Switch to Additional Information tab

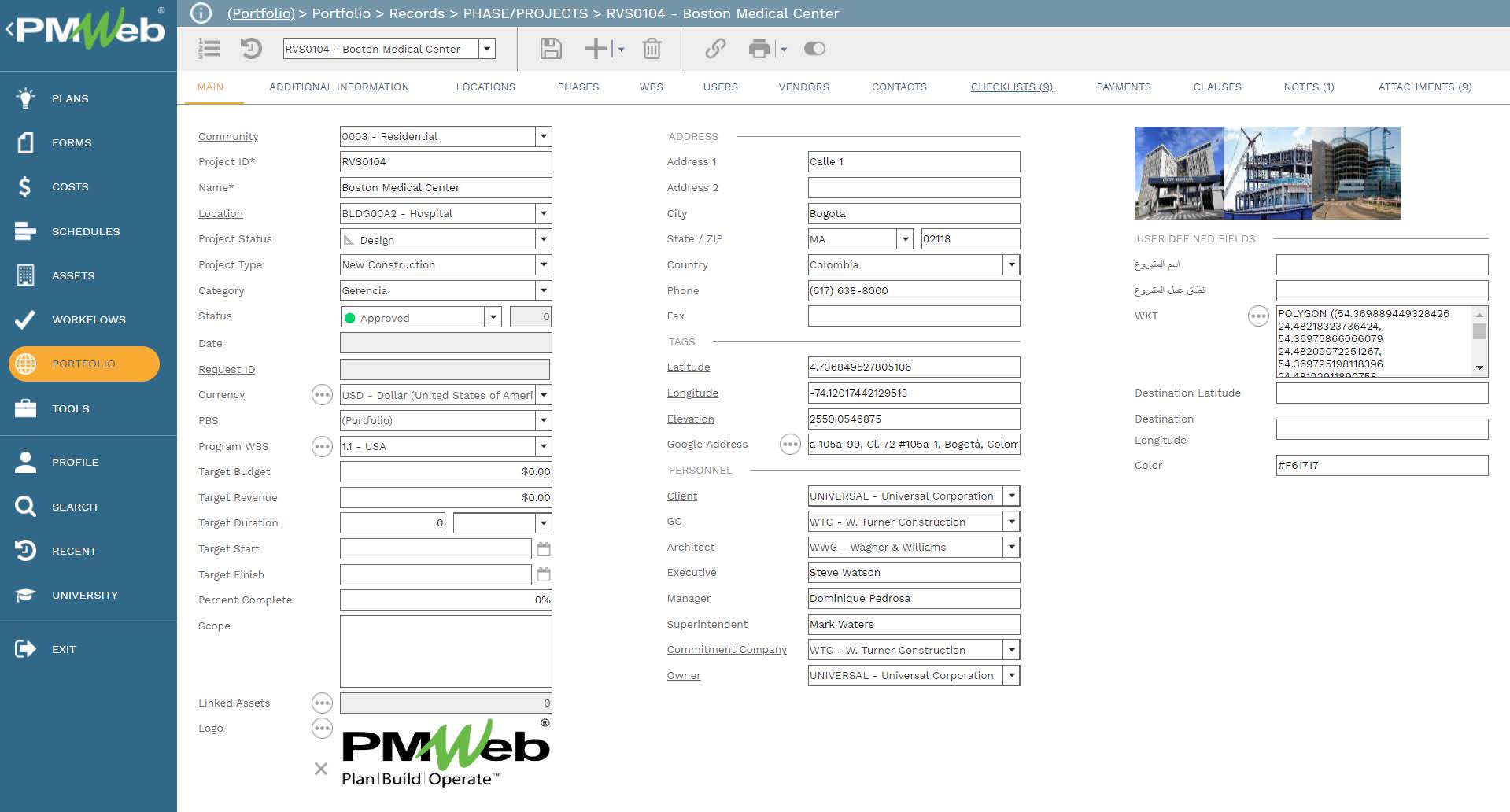(x=339, y=87)
